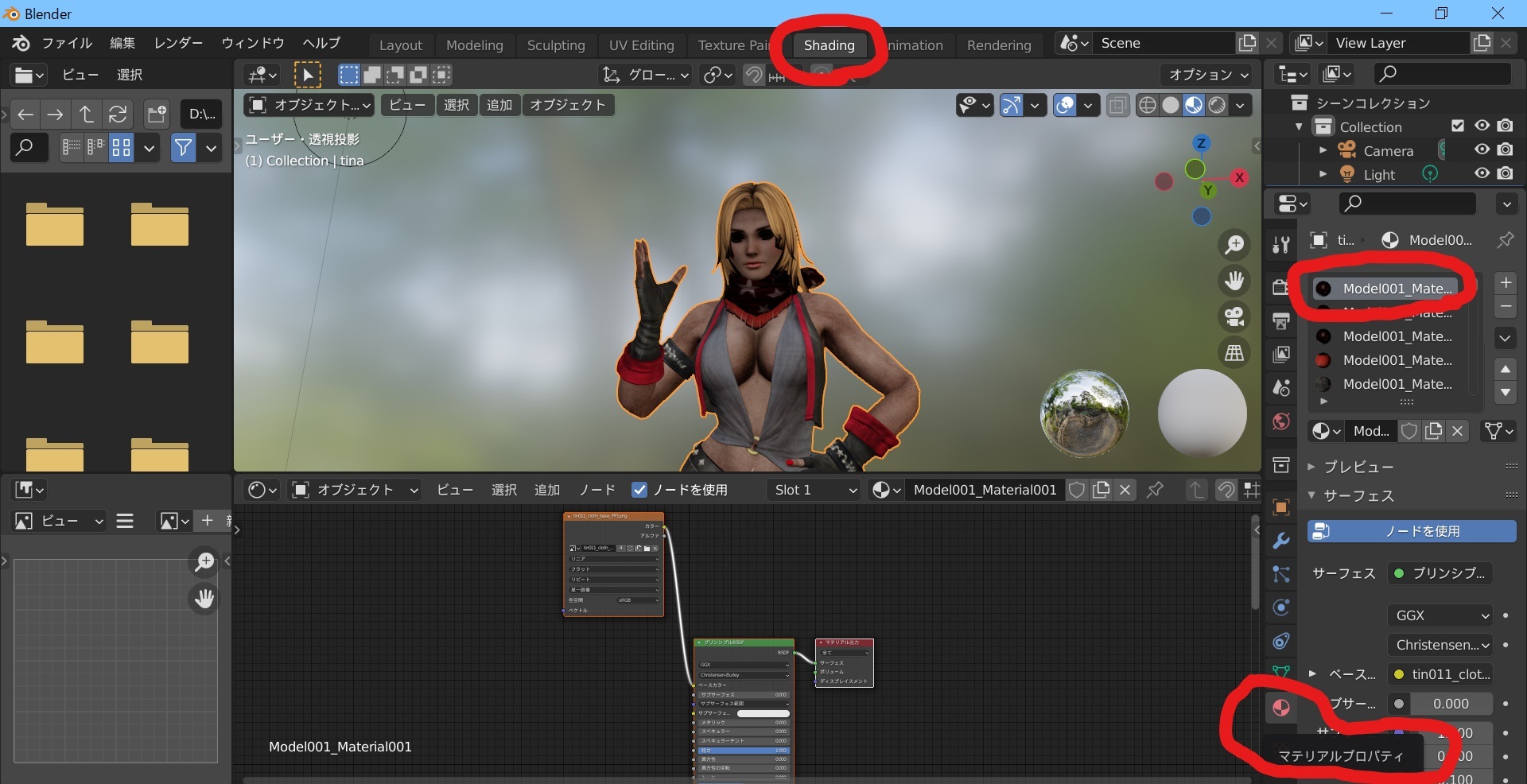Expand the プレビュー panel
Image resolution: width=1527 pixels, height=784 pixels.
pos(1311,467)
